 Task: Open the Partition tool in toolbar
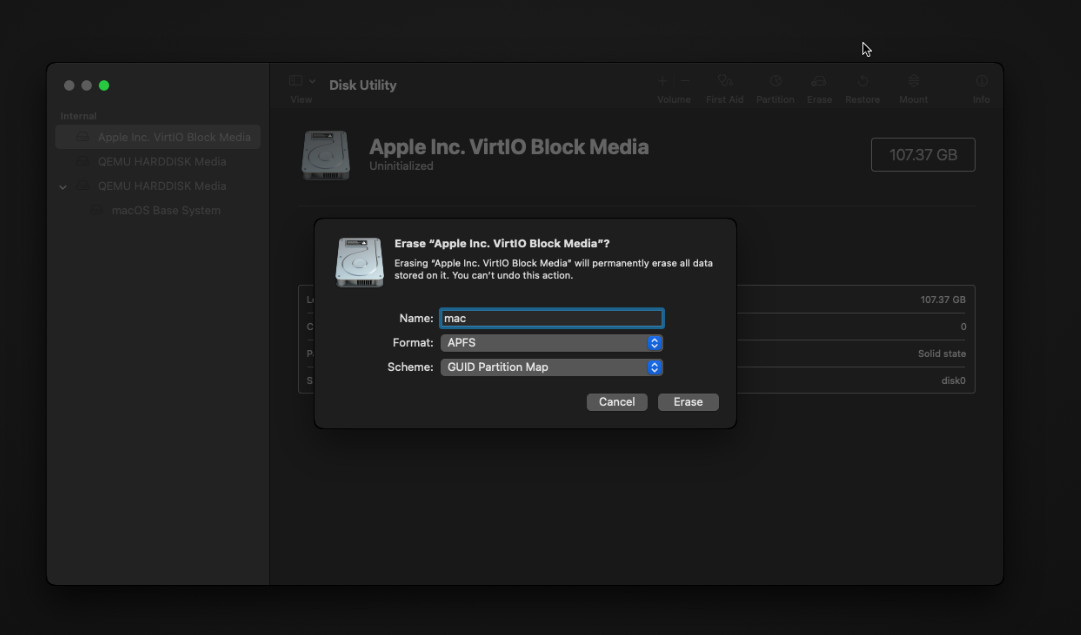(775, 81)
